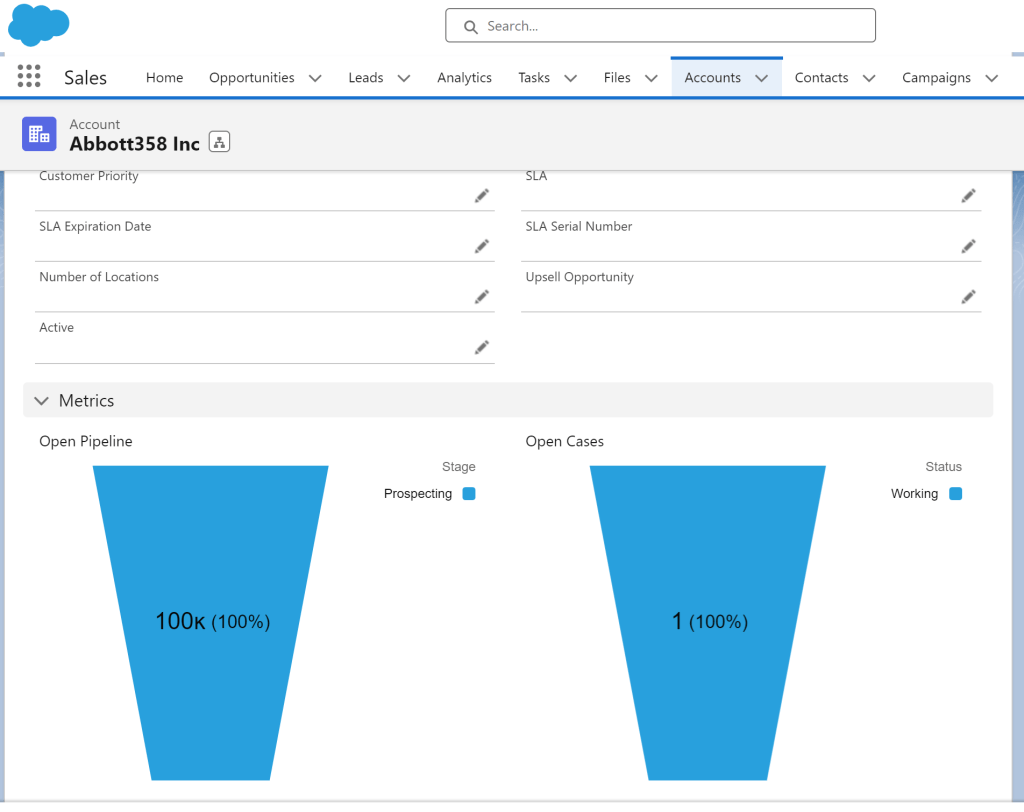The height and width of the screenshot is (812, 1024).
Task: Edit the SLA Expiration Date pencil icon
Action: coord(482,246)
